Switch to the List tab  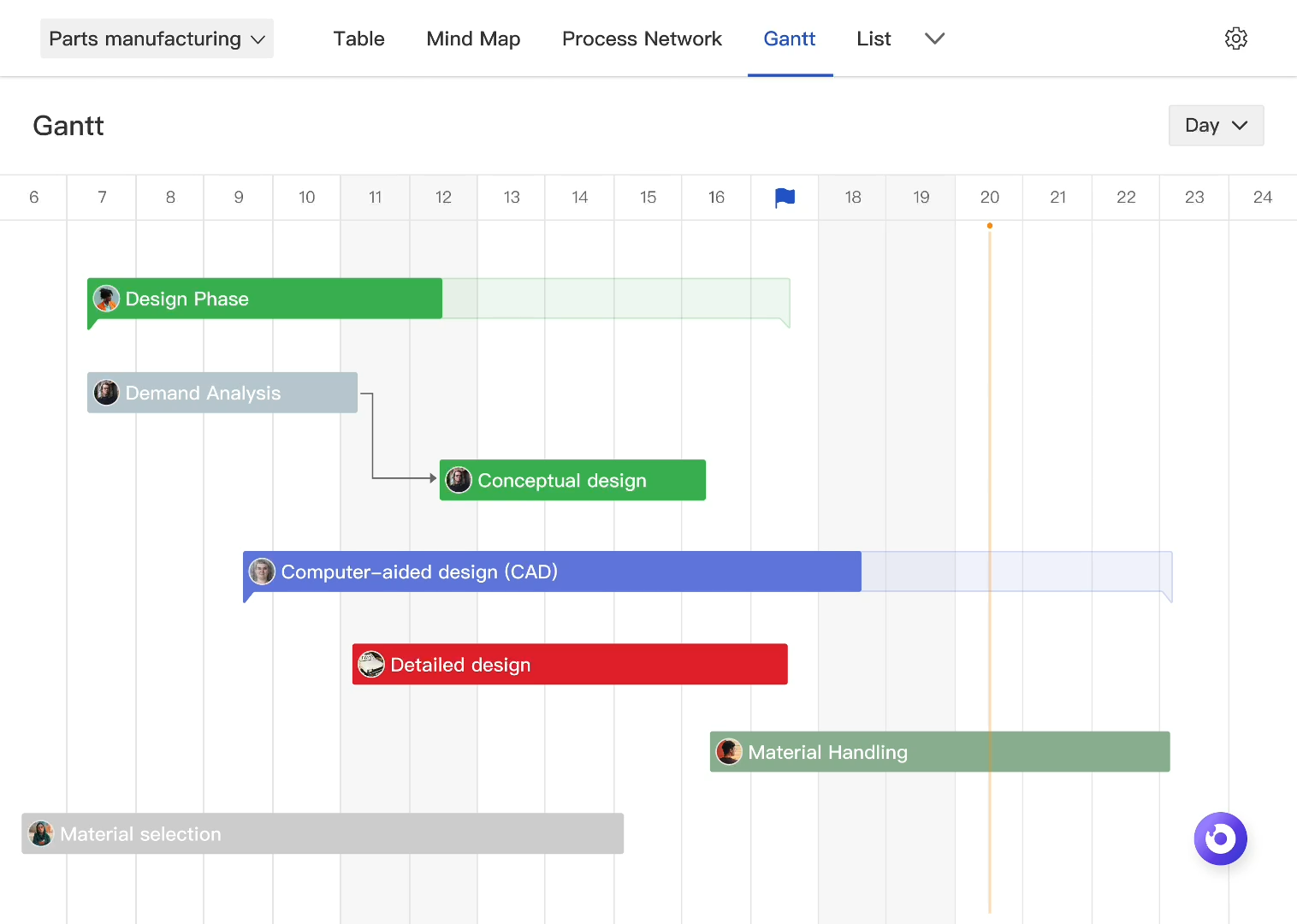tap(874, 38)
